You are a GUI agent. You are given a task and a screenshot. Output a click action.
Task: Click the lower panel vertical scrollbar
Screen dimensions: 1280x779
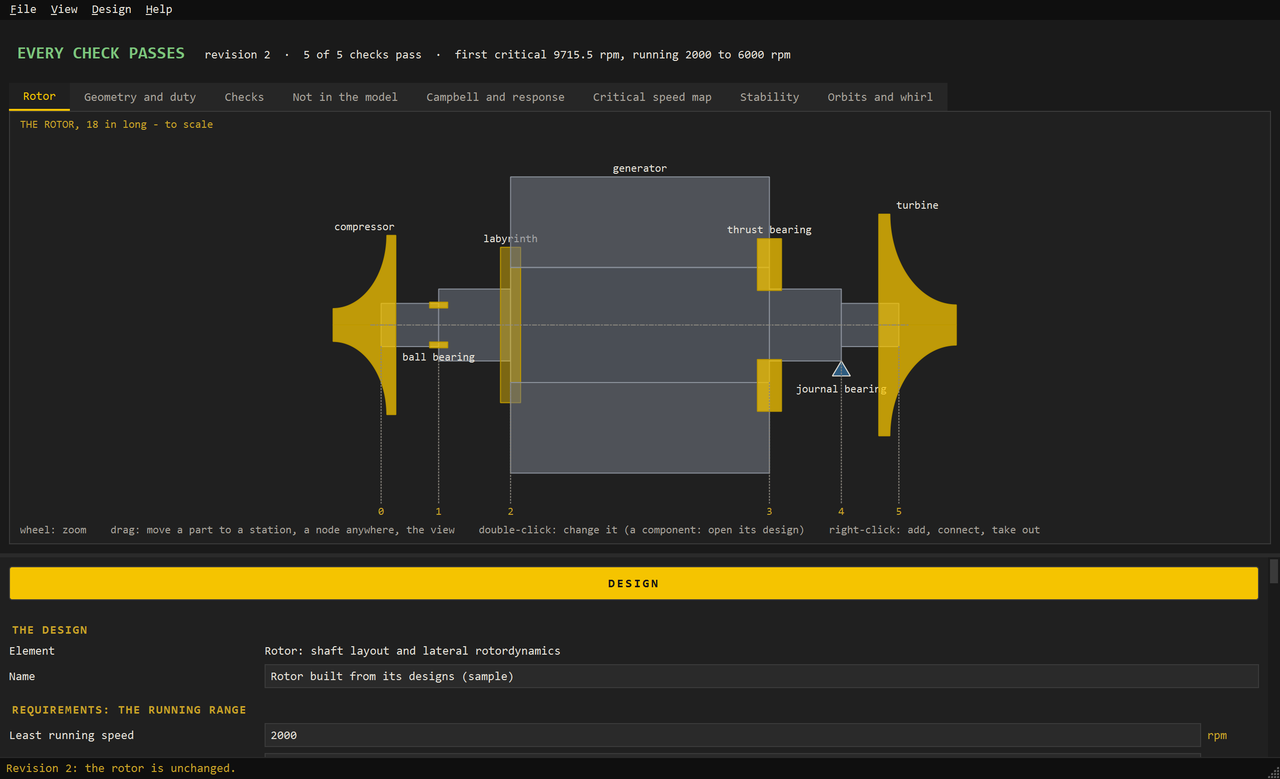(x=1273, y=572)
